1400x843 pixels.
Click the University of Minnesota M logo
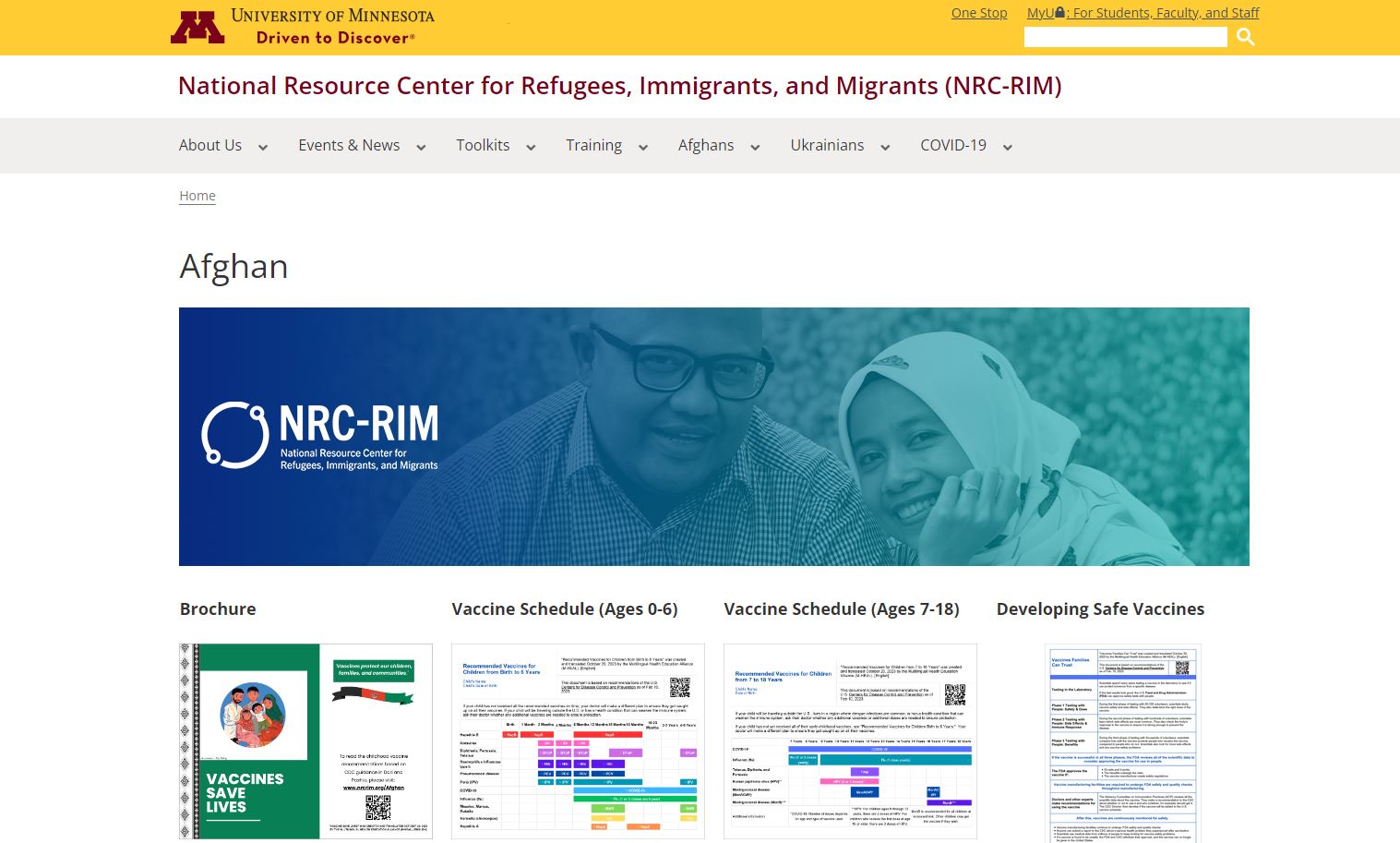(197, 27)
